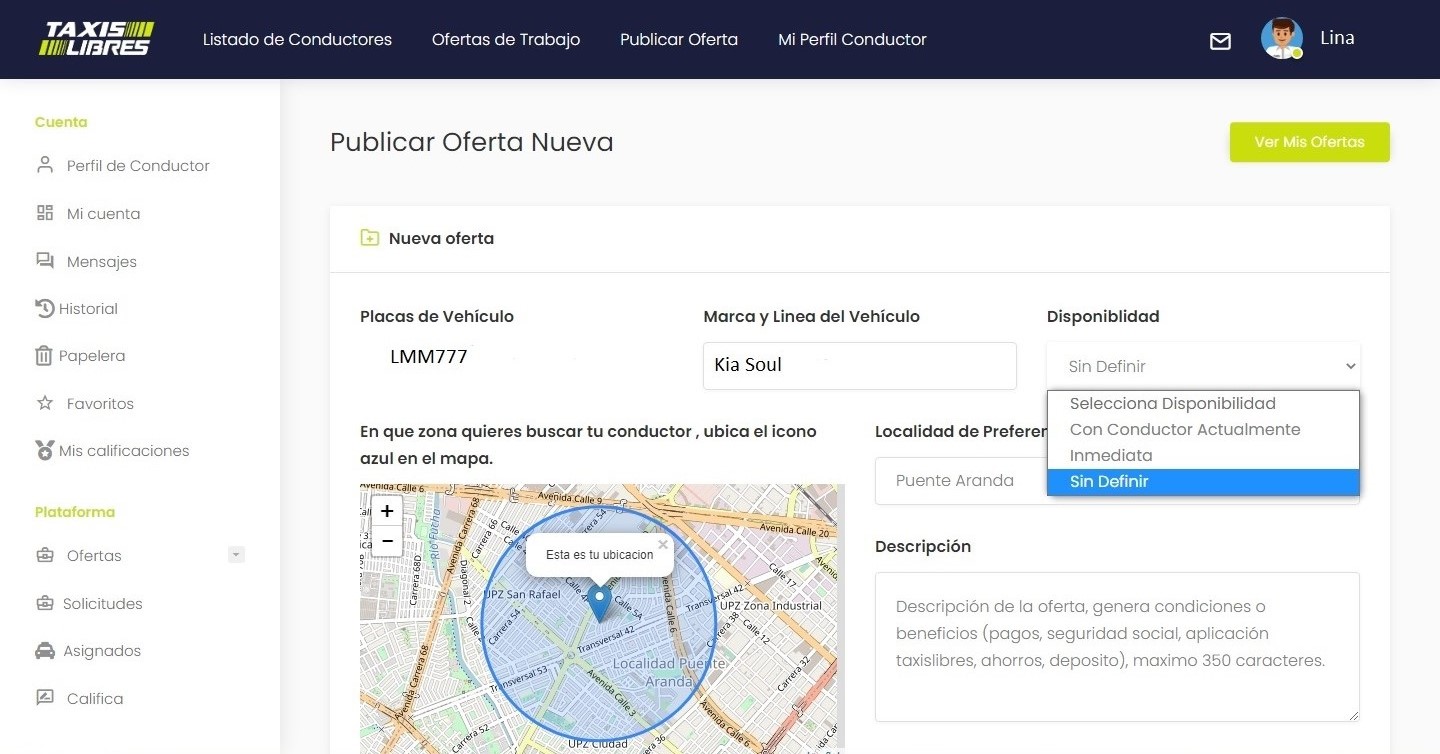1440x754 pixels.
Task: Click the Asignados car icon
Action: (x=45, y=651)
